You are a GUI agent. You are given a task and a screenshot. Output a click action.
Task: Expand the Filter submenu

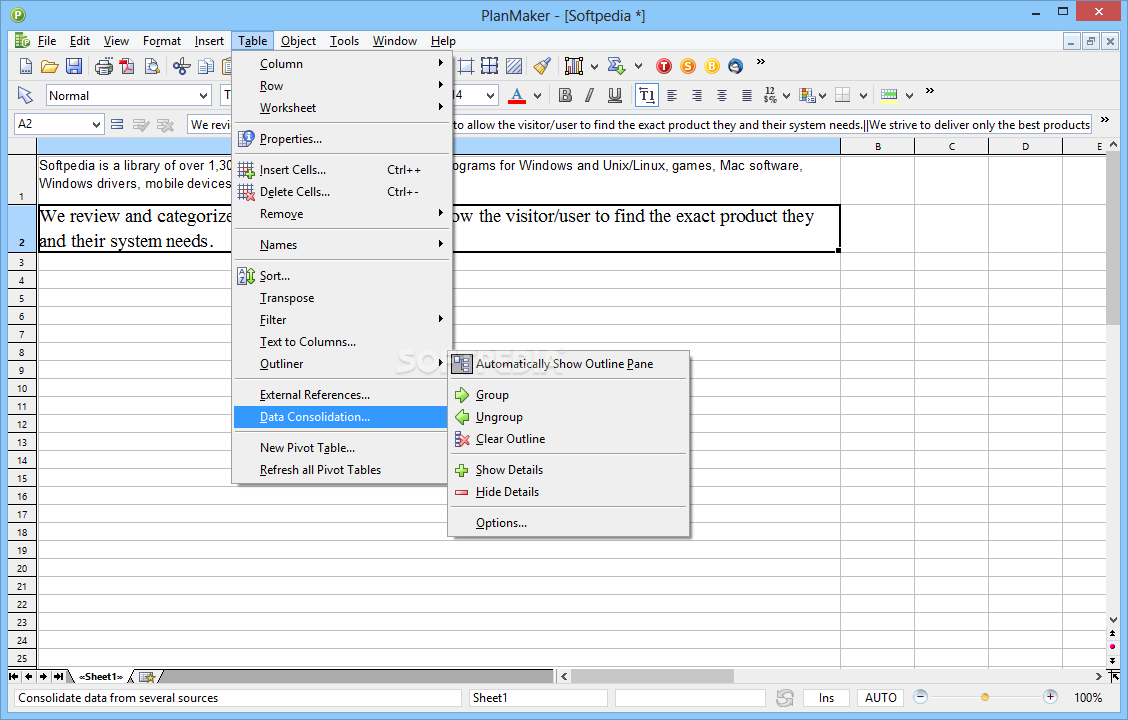(342, 319)
